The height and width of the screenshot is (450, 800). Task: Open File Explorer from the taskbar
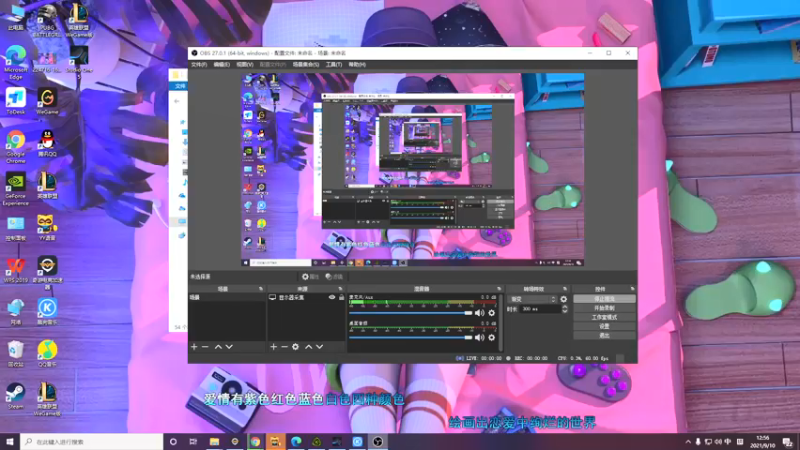pyautogui.click(x=214, y=441)
